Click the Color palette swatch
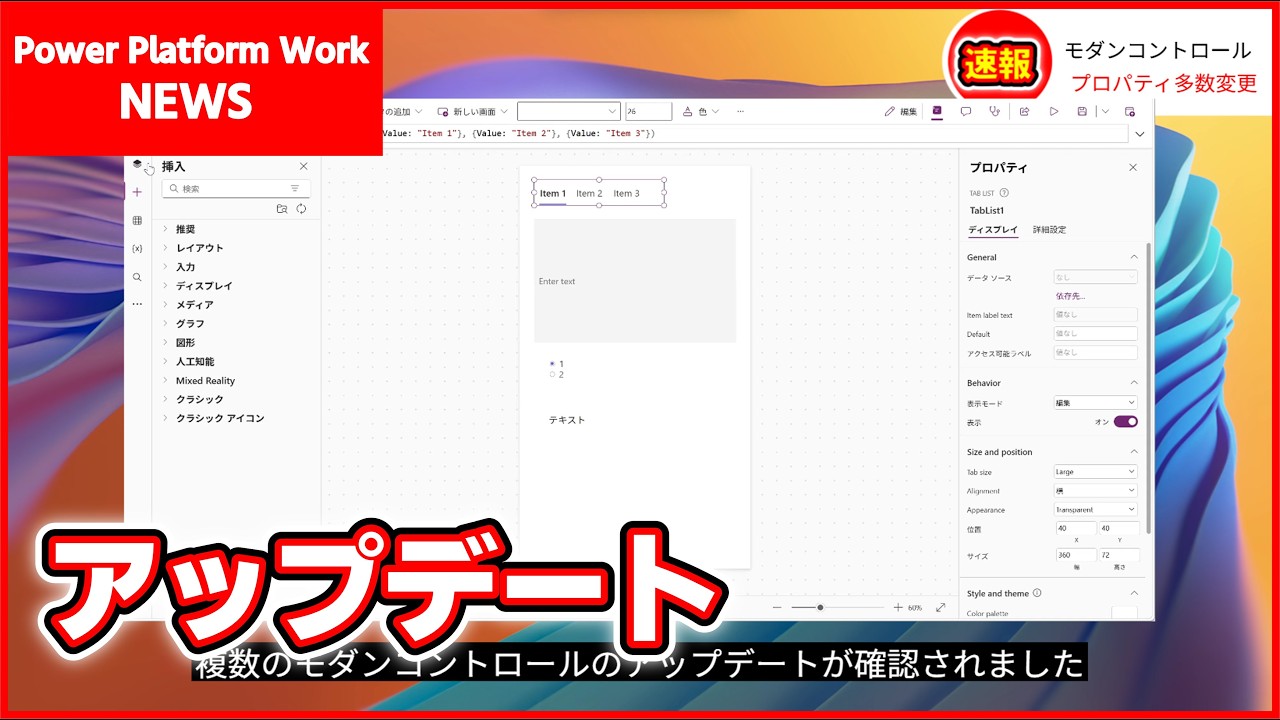This screenshot has width=1280, height=720. (1125, 614)
